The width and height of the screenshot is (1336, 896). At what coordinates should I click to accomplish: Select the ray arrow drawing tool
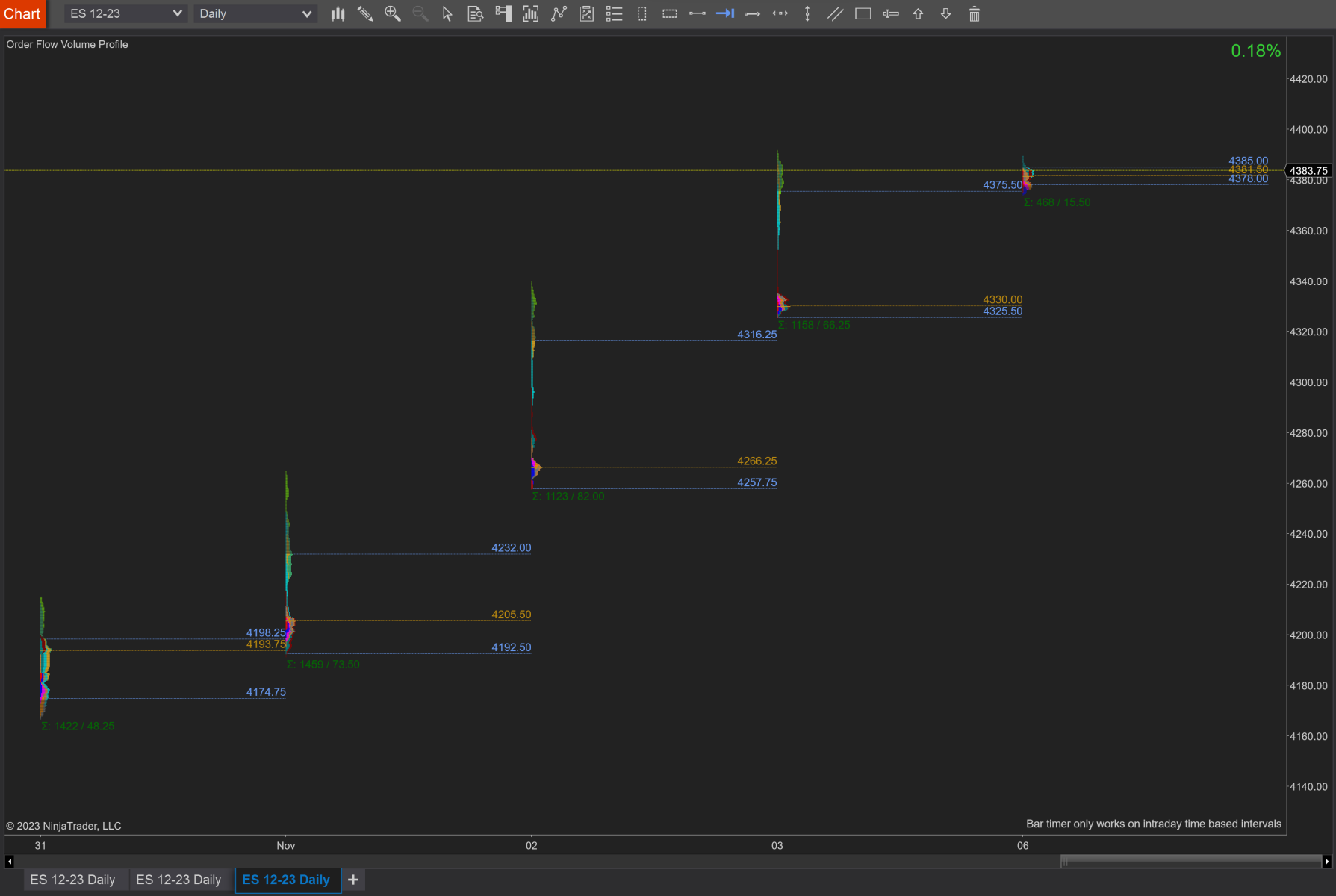coord(753,13)
